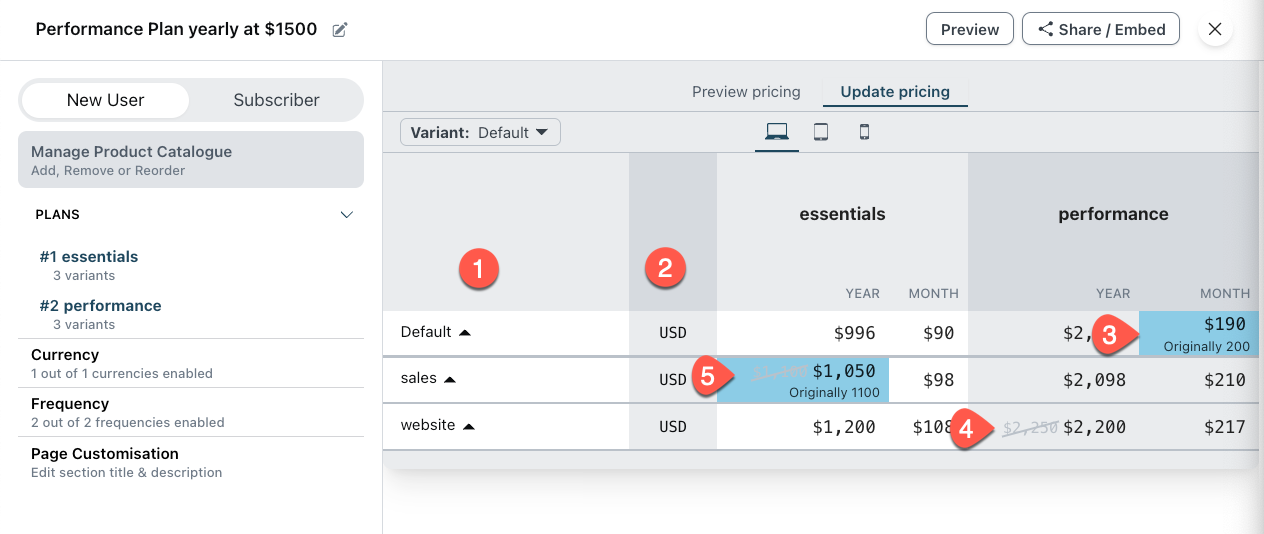The image size is (1264, 534).
Task: Open the Variant Default dropdown
Action: click(480, 132)
